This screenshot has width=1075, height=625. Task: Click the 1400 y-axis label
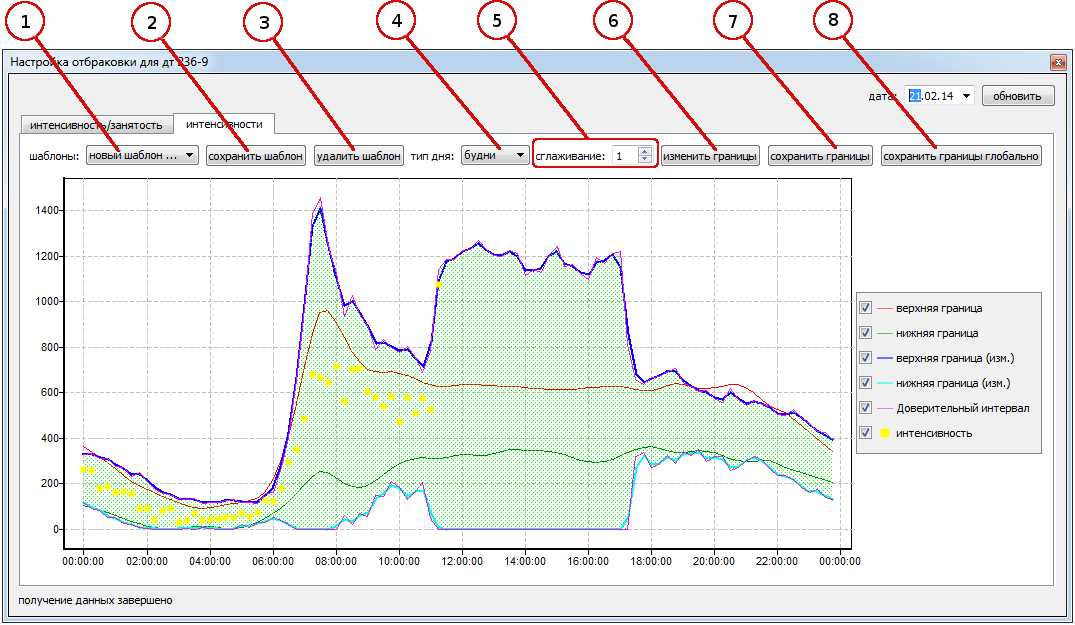coord(46,210)
